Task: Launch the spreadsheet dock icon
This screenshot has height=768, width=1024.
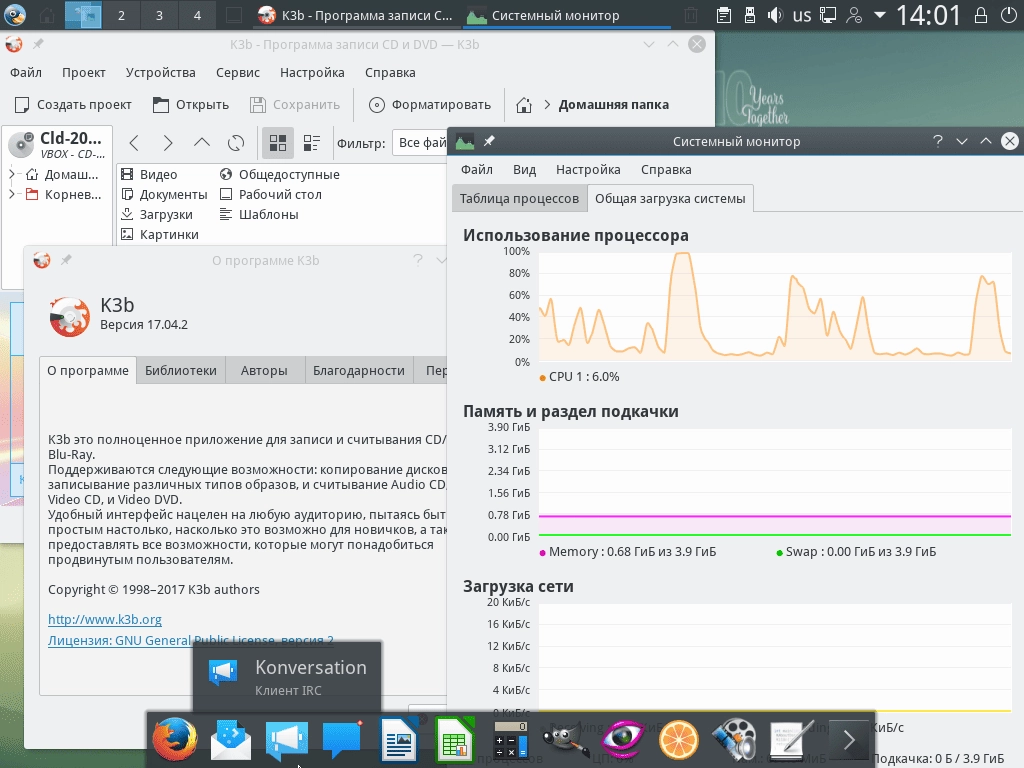Action: tap(455, 740)
